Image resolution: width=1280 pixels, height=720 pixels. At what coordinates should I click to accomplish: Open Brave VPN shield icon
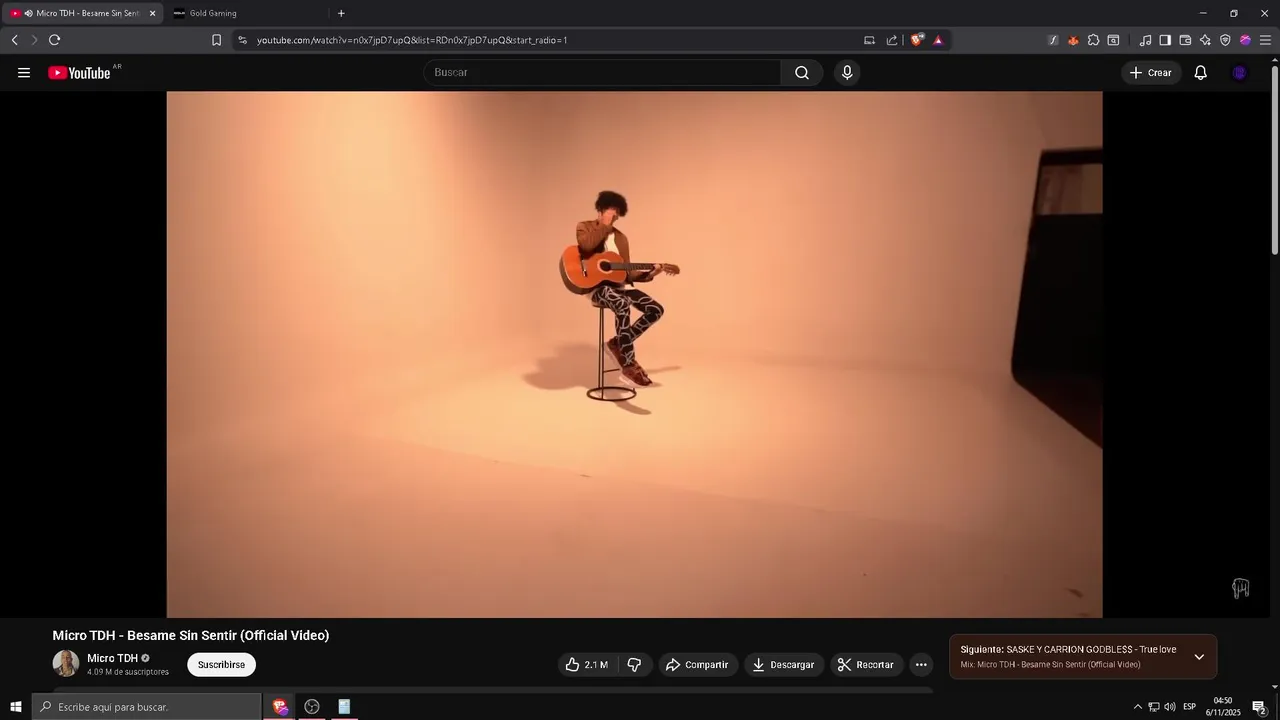tap(1225, 40)
